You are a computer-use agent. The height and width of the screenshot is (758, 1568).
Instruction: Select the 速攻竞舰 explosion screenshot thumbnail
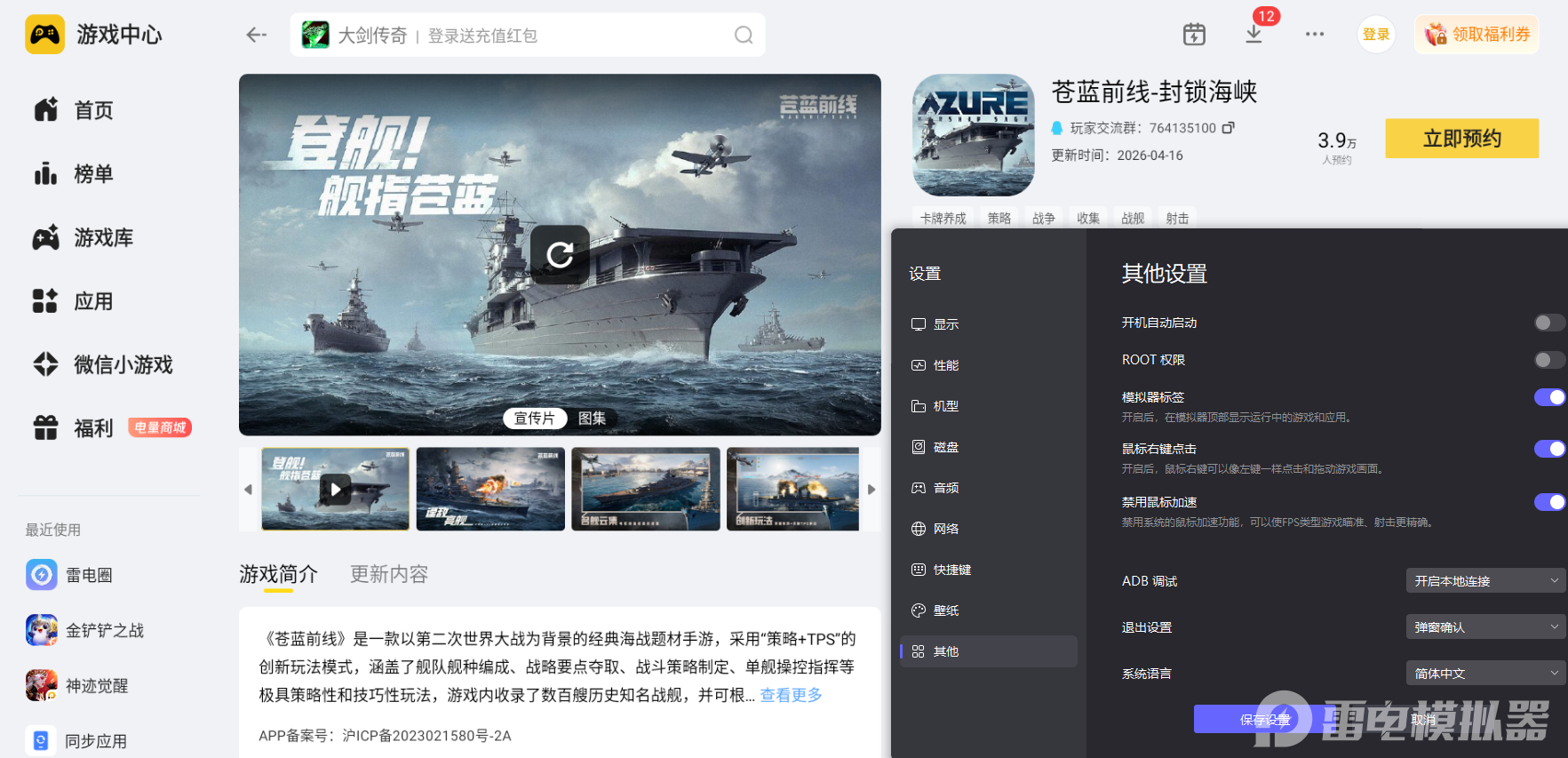490,489
